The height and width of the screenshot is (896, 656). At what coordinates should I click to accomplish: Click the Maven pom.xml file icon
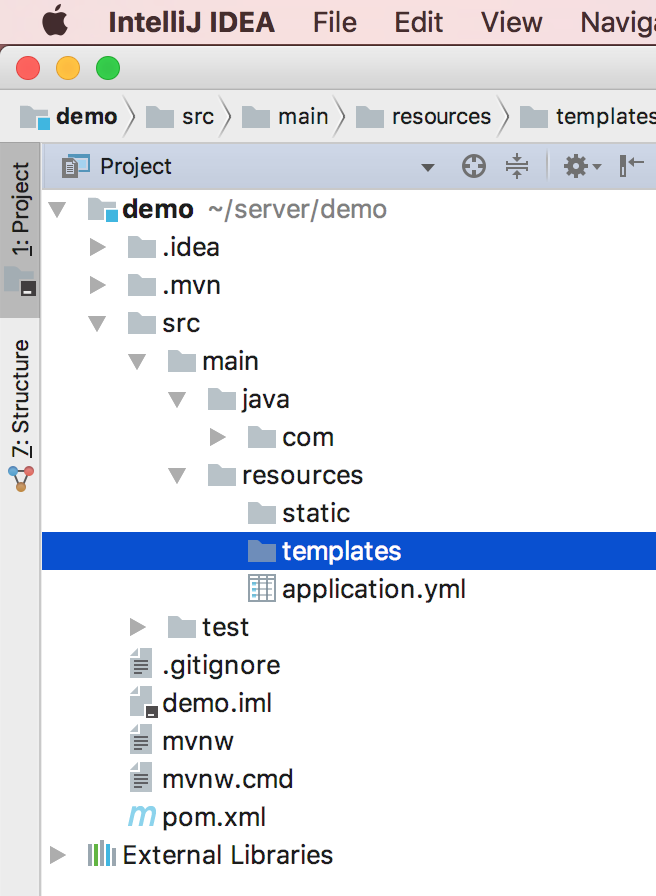142,817
